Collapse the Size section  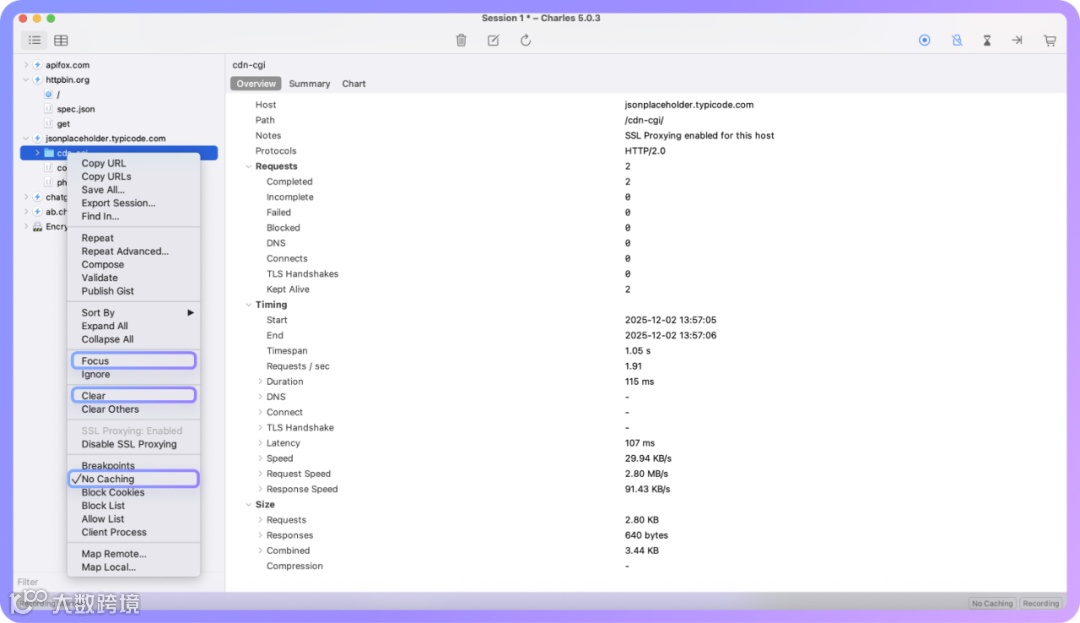(249, 505)
